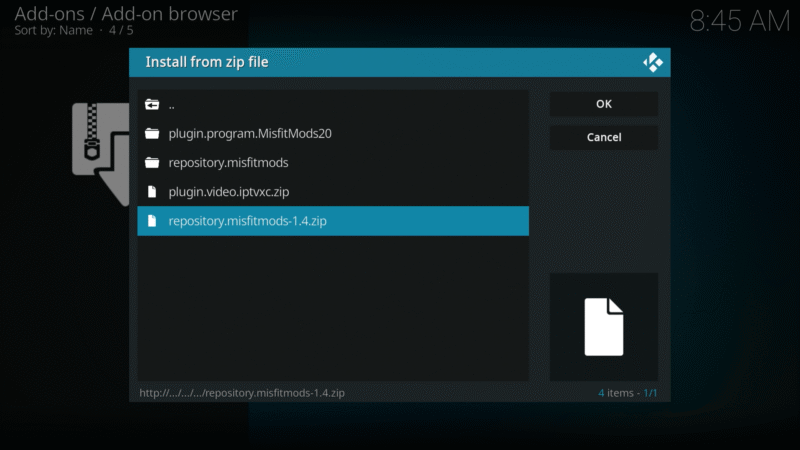Open the repository.misfitmods folder entry
Screen dimensions: 800x450
point(333,163)
